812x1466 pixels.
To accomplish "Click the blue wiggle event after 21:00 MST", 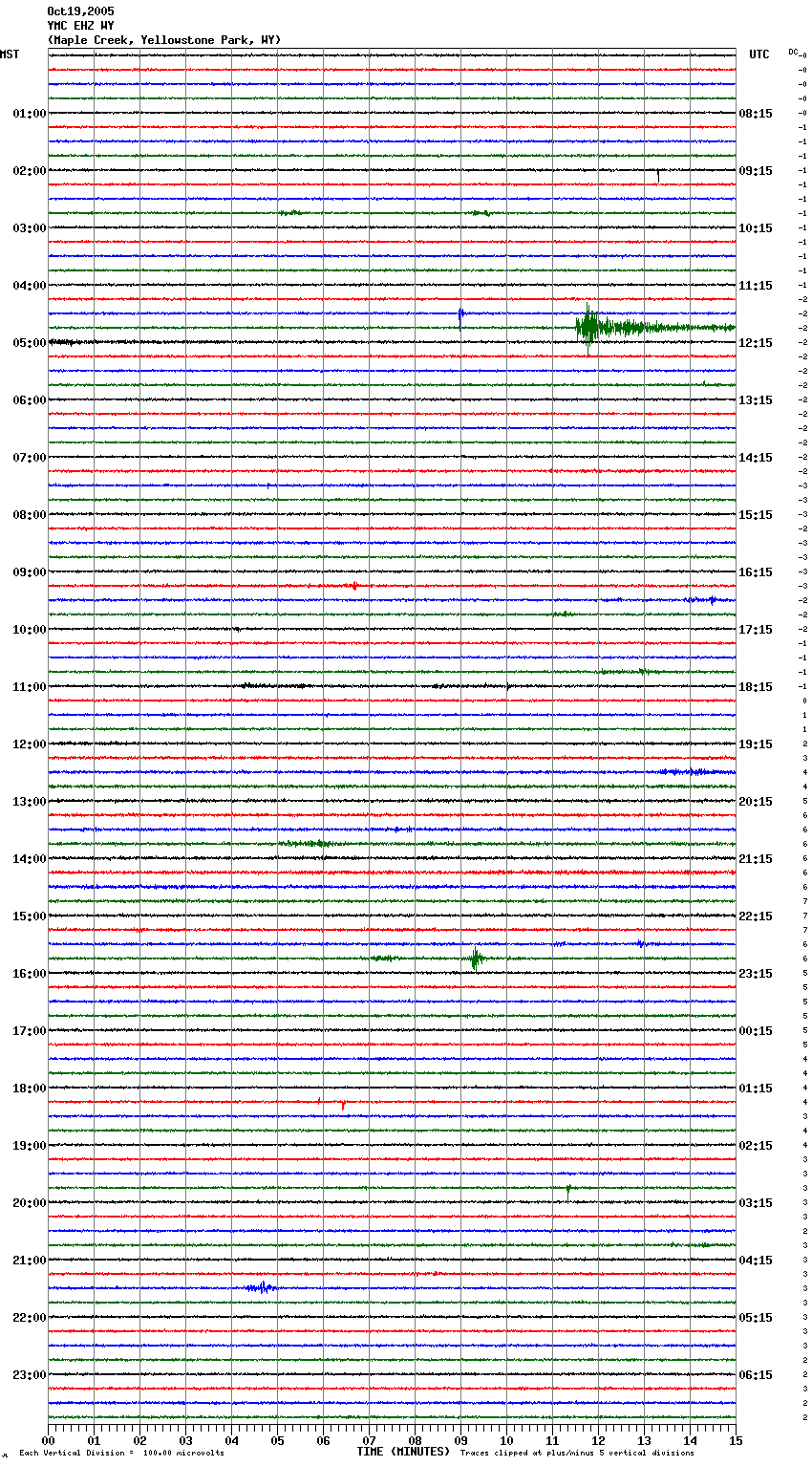I will (x=260, y=1287).
